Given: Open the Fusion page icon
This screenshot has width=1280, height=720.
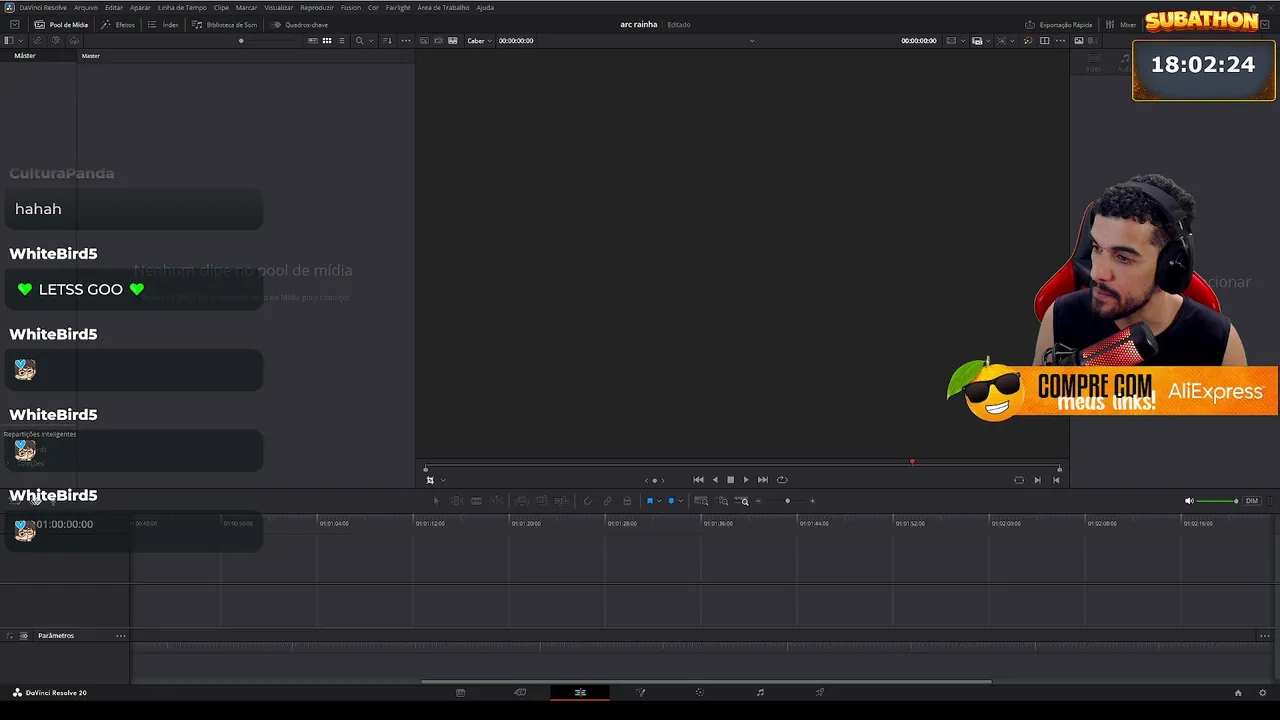Looking at the screenshot, I should [x=641, y=692].
